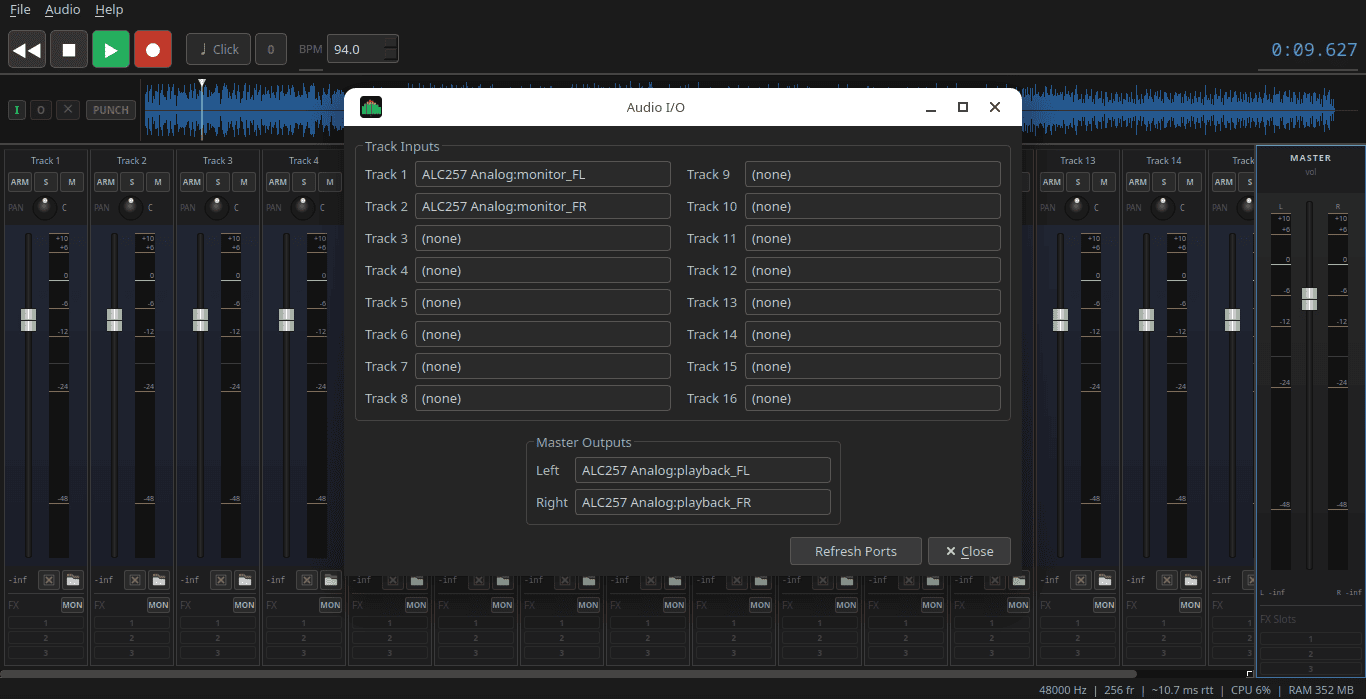
Task: Clear Track 3 audio with the X icon
Action: tap(220, 580)
